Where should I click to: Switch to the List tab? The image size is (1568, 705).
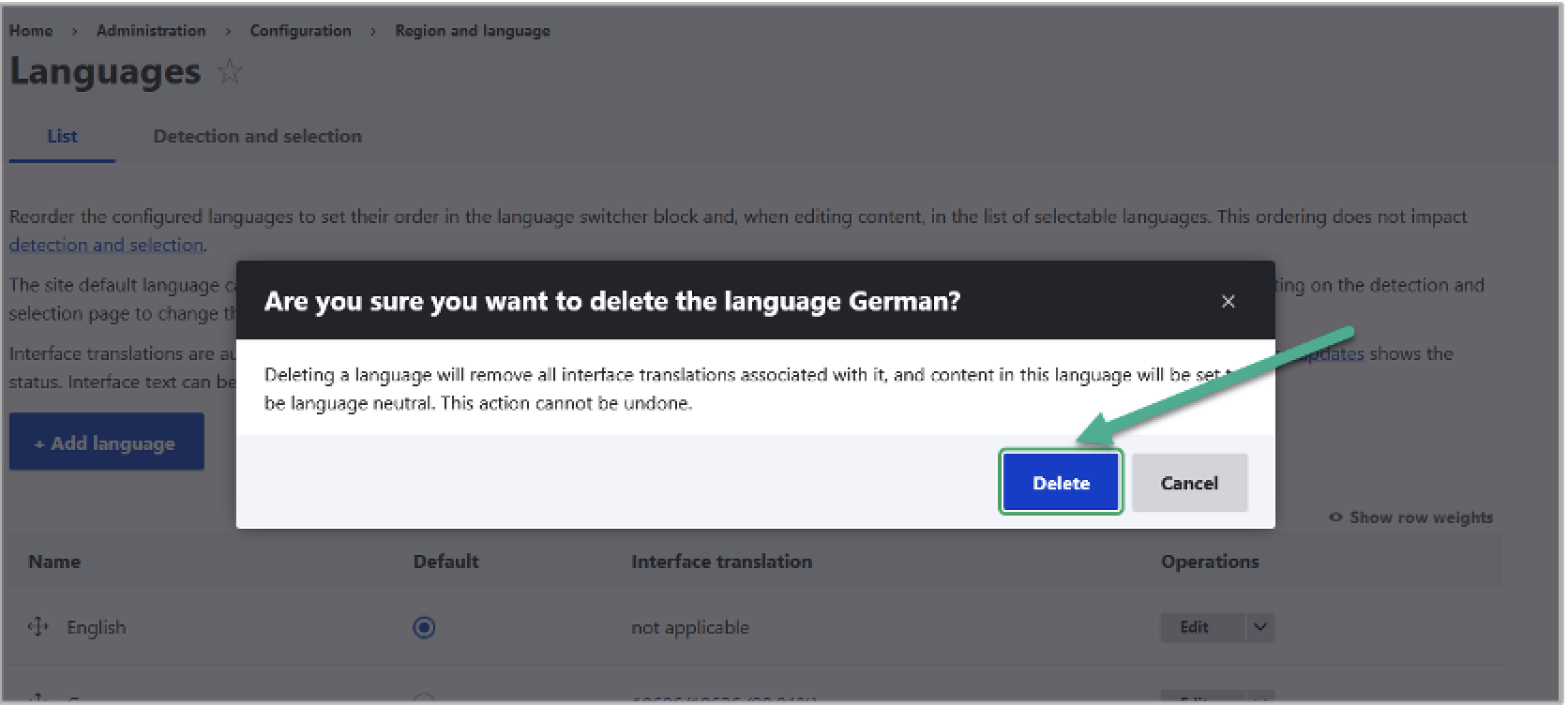(62, 136)
